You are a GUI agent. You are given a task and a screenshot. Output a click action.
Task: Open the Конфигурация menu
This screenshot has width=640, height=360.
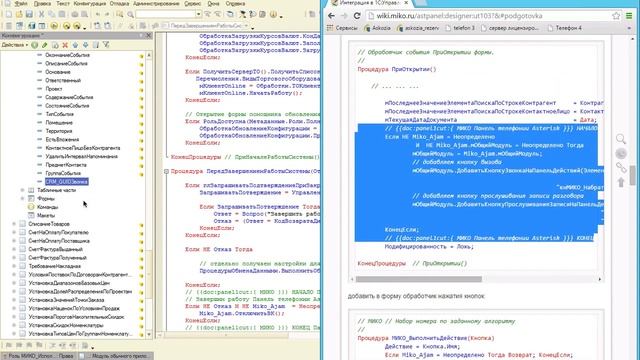pos(89,3)
